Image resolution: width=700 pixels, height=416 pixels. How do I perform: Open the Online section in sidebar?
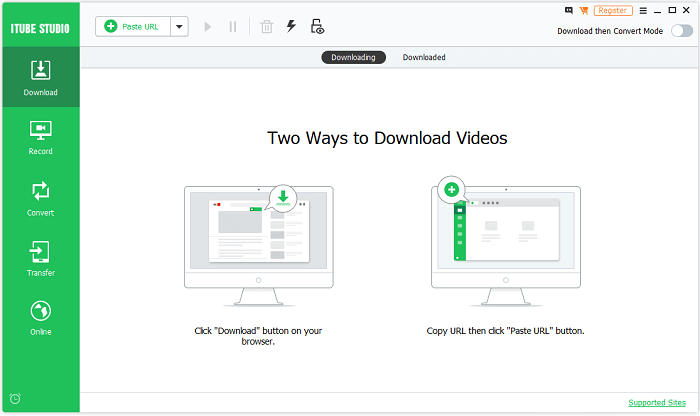[40, 318]
